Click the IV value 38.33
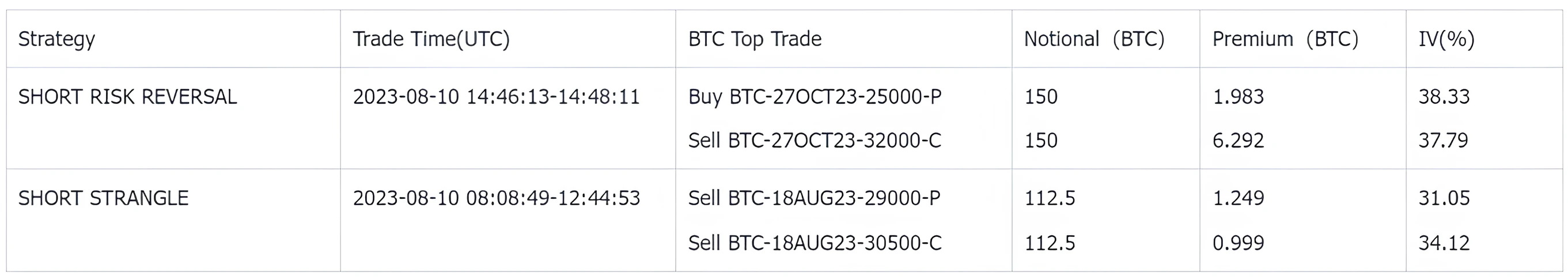This screenshot has width=1568, height=279. (x=1444, y=97)
